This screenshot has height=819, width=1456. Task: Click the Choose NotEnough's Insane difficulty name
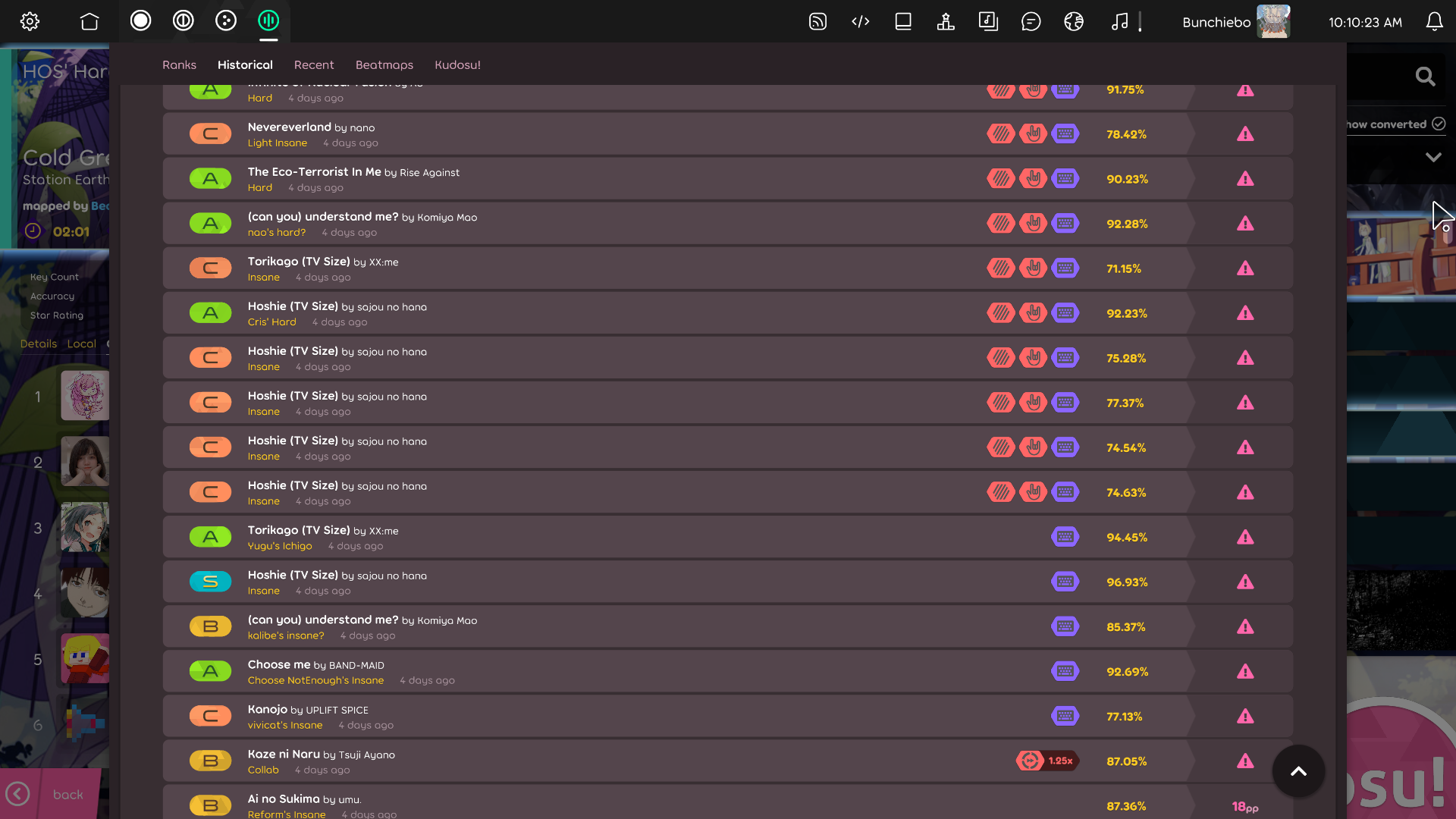tap(315, 680)
